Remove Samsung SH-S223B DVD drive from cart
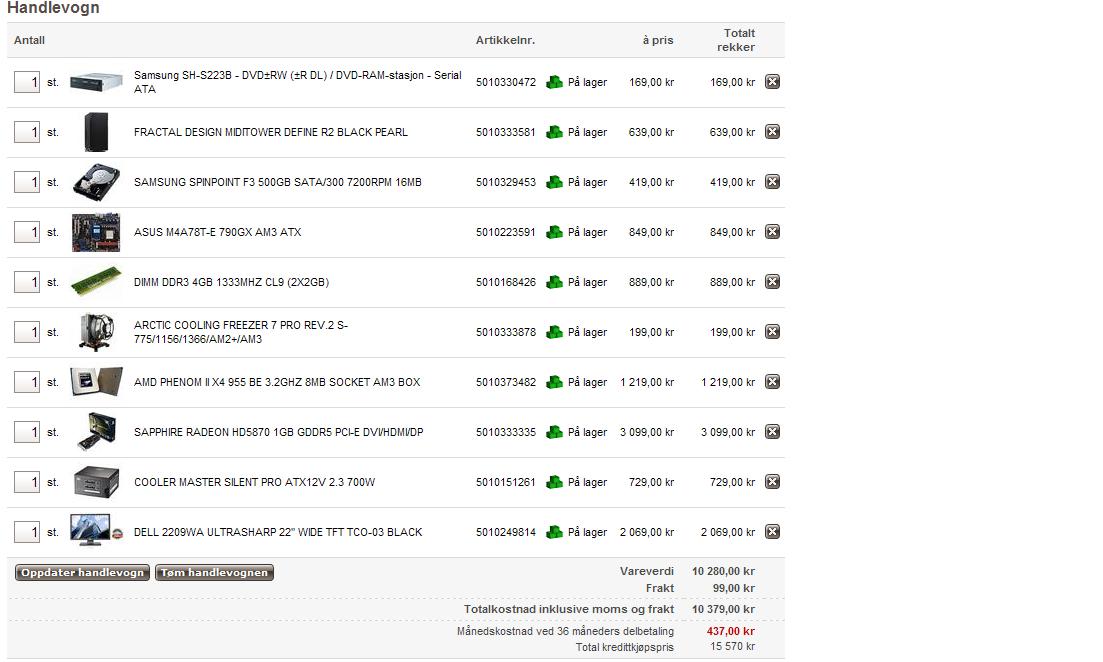The height and width of the screenshot is (662, 1103). pos(772,82)
